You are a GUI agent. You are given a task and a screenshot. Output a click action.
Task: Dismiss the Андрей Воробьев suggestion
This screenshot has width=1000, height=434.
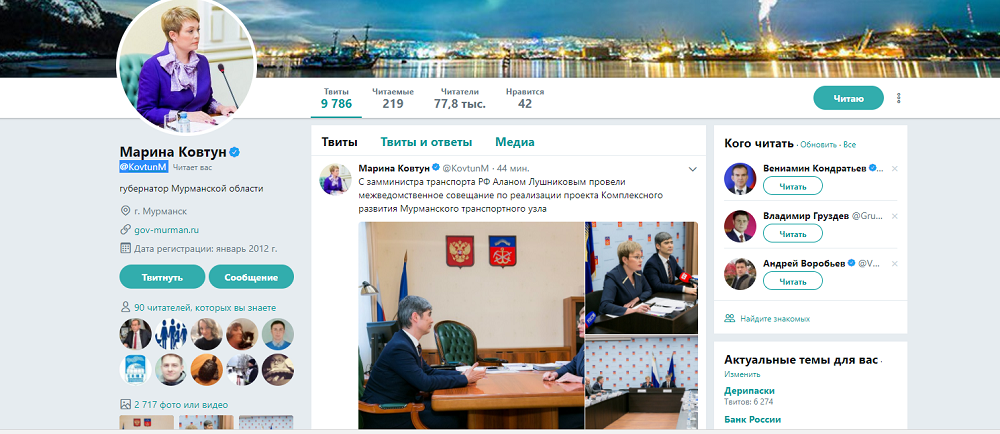[894, 264]
